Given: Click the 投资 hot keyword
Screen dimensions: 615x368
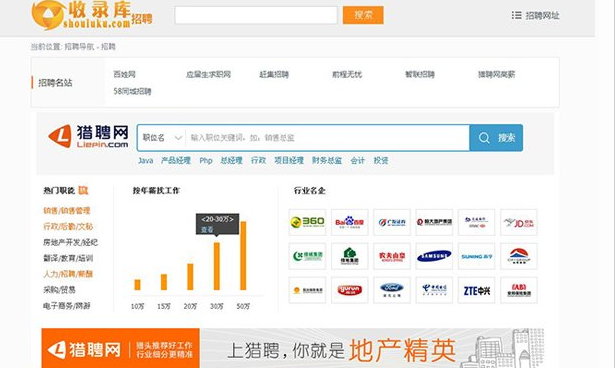Looking at the screenshot, I should [380, 160].
